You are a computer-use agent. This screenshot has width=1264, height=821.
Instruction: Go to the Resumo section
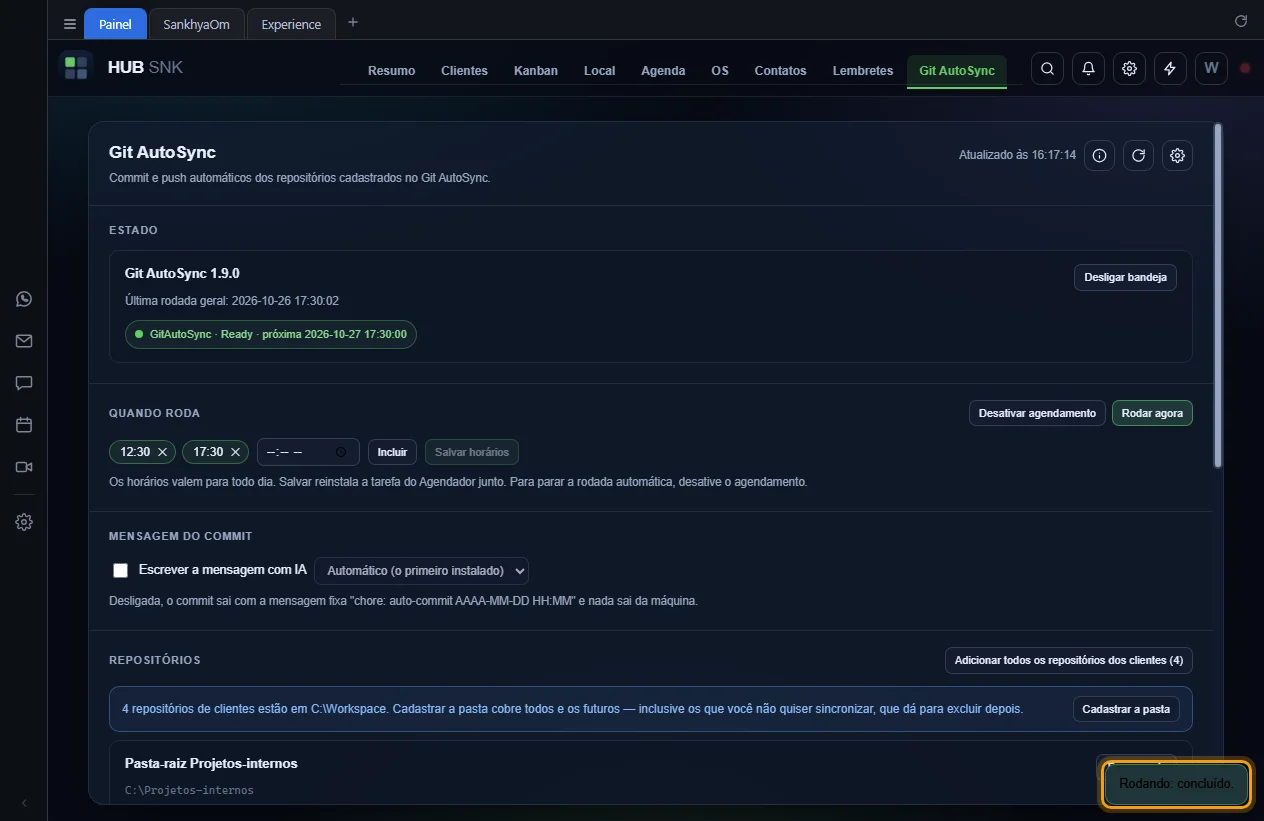(x=391, y=71)
